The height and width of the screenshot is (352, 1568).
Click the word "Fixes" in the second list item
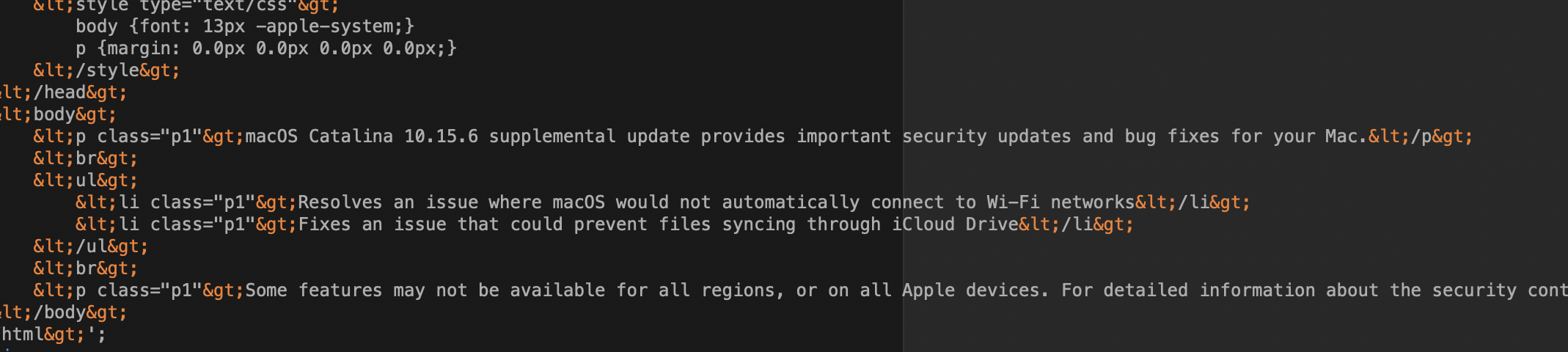324,224
